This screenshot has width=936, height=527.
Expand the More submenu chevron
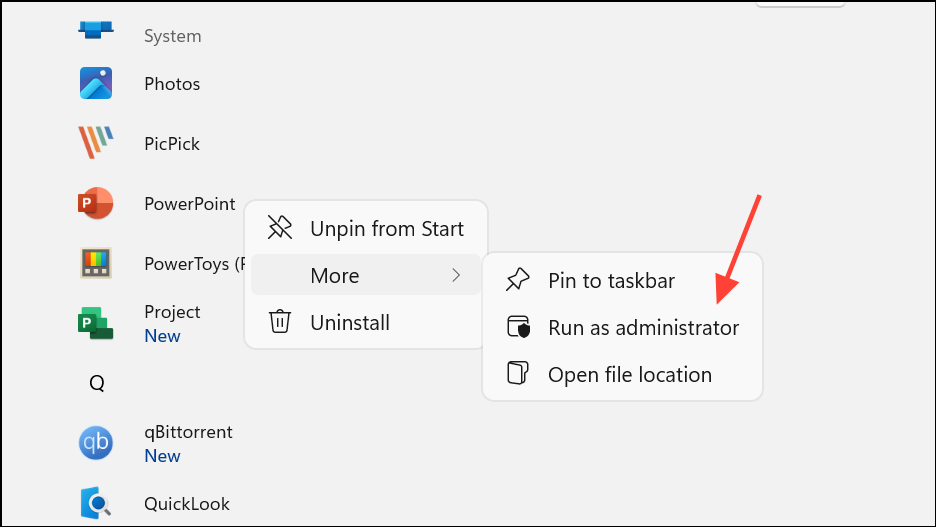(456, 275)
